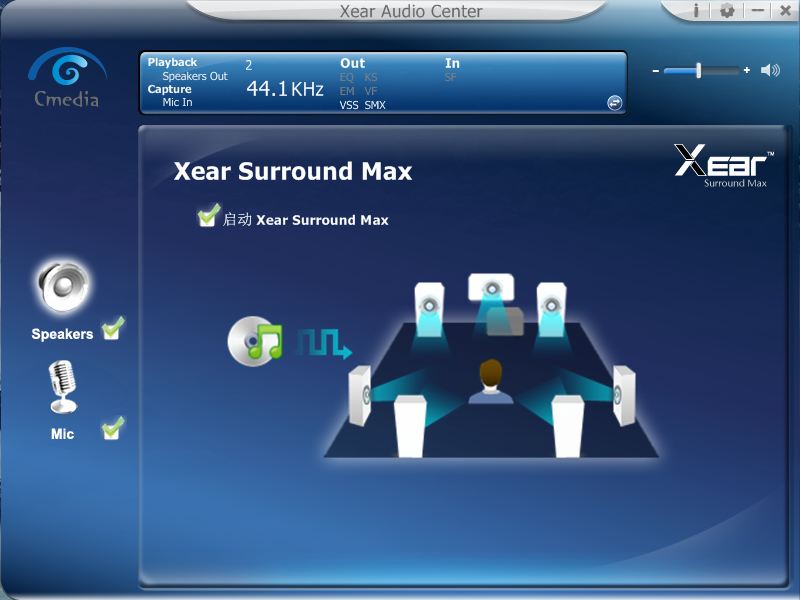The width and height of the screenshot is (800, 600).
Task: Click the music CD source icon
Action: (x=255, y=341)
